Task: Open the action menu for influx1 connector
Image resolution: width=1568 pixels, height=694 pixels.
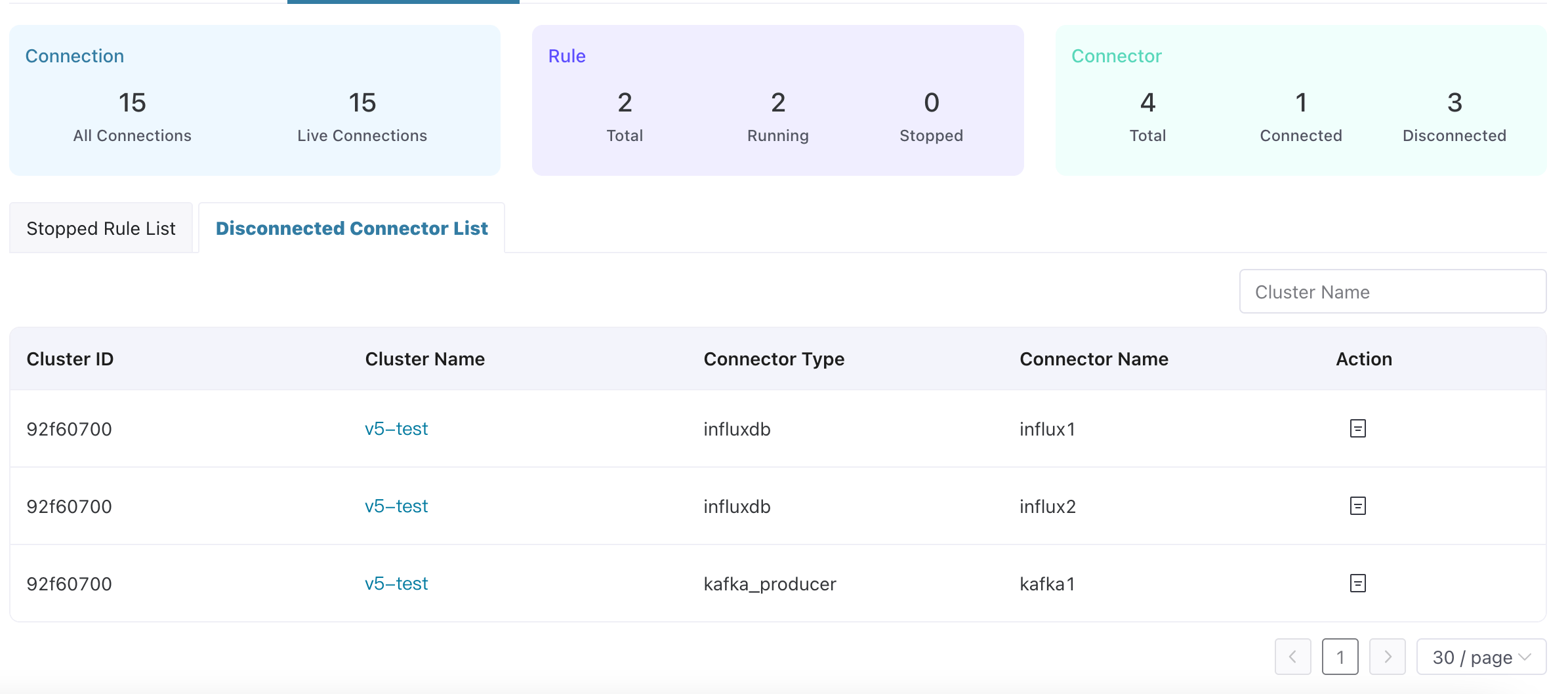Action: pyautogui.click(x=1358, y=428)
